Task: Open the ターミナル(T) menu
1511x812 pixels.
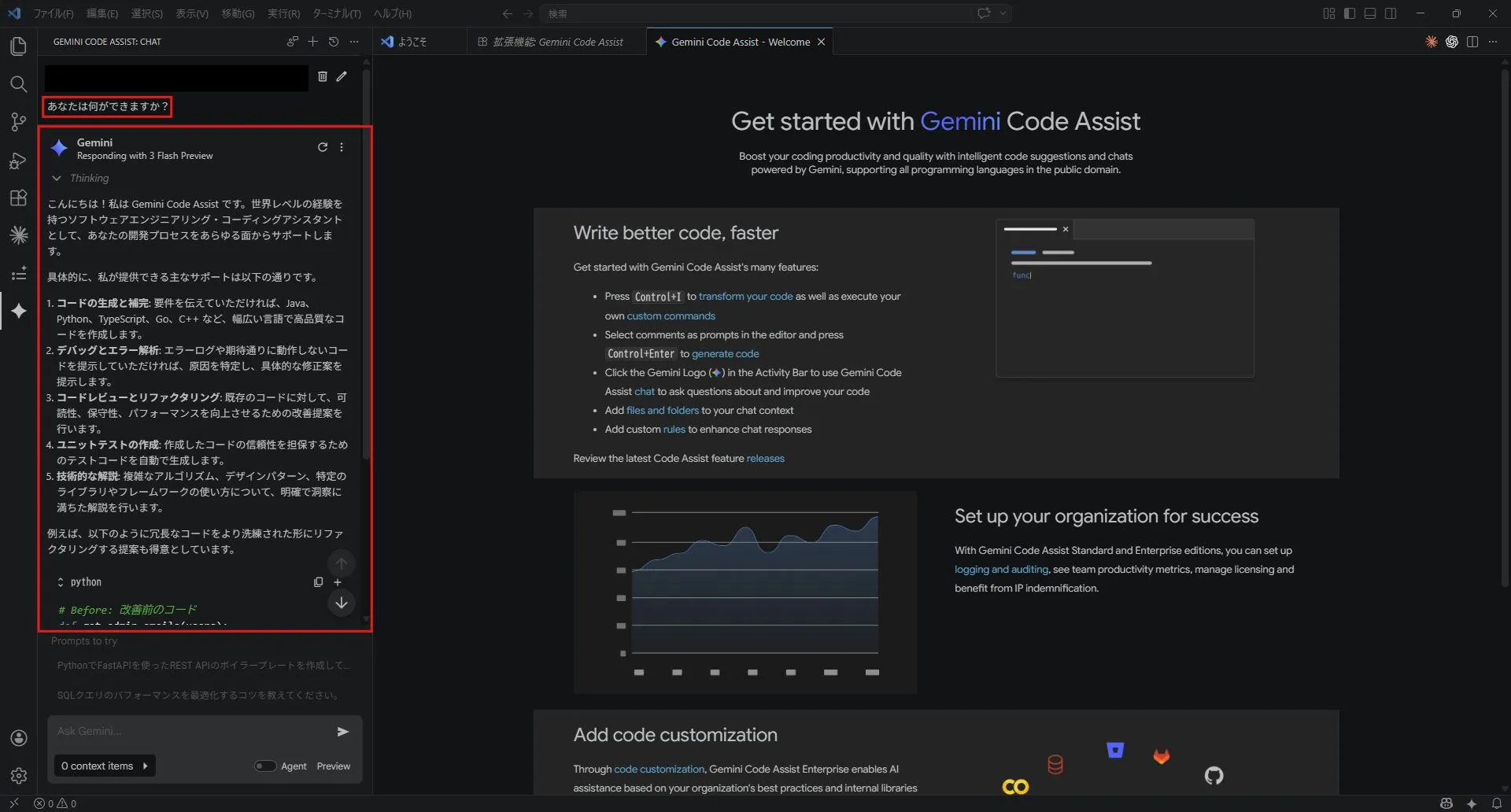Action: point(337,13)
